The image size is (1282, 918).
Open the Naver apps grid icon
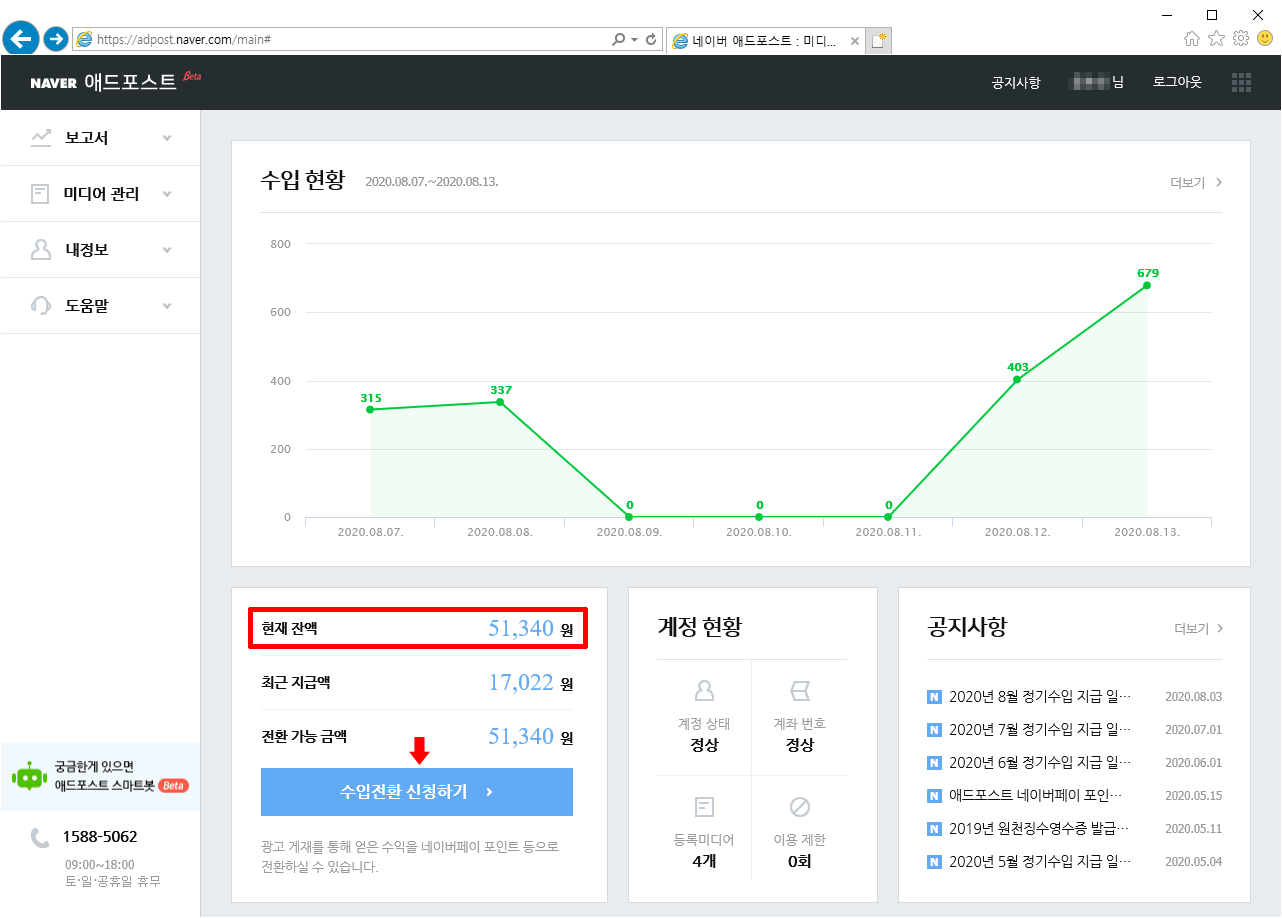click(1241, 82)
